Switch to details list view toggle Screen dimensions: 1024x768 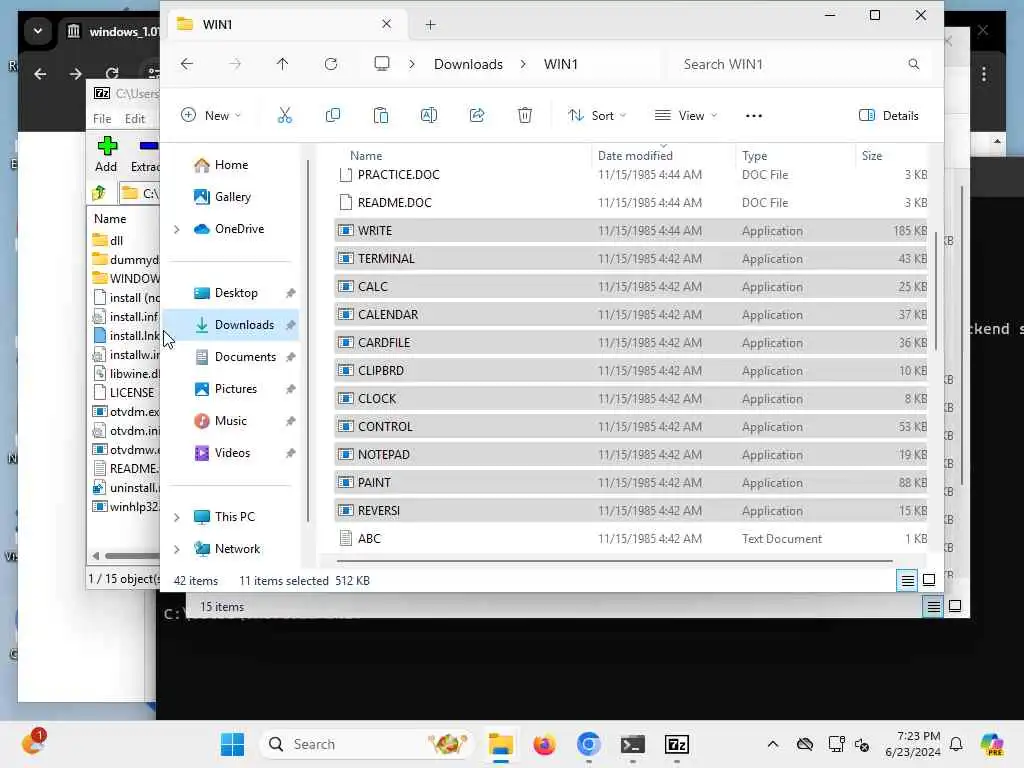tap(907, 580)
